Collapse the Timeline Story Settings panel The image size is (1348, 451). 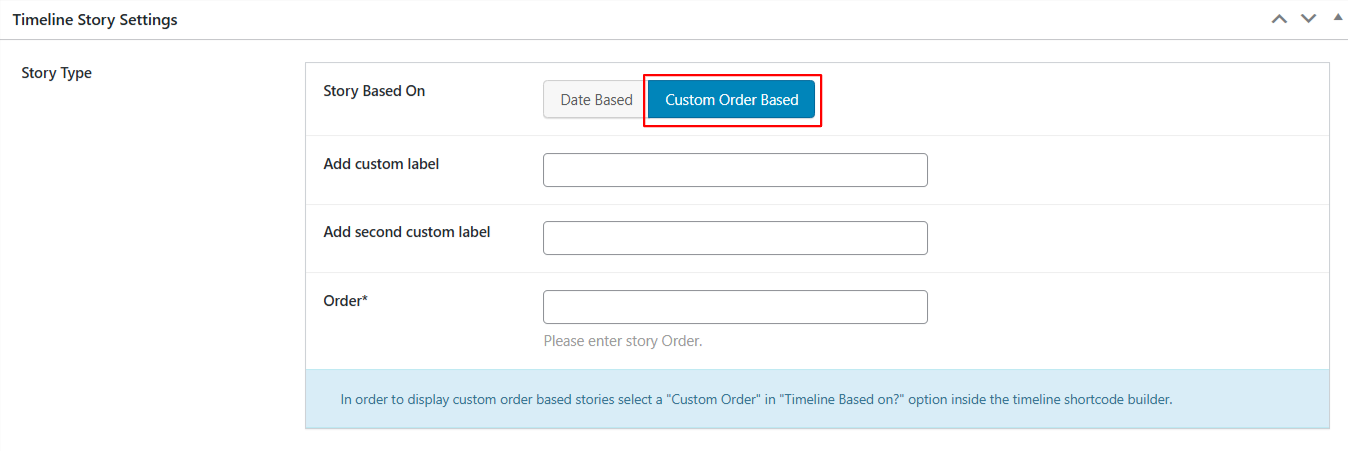1338,18
